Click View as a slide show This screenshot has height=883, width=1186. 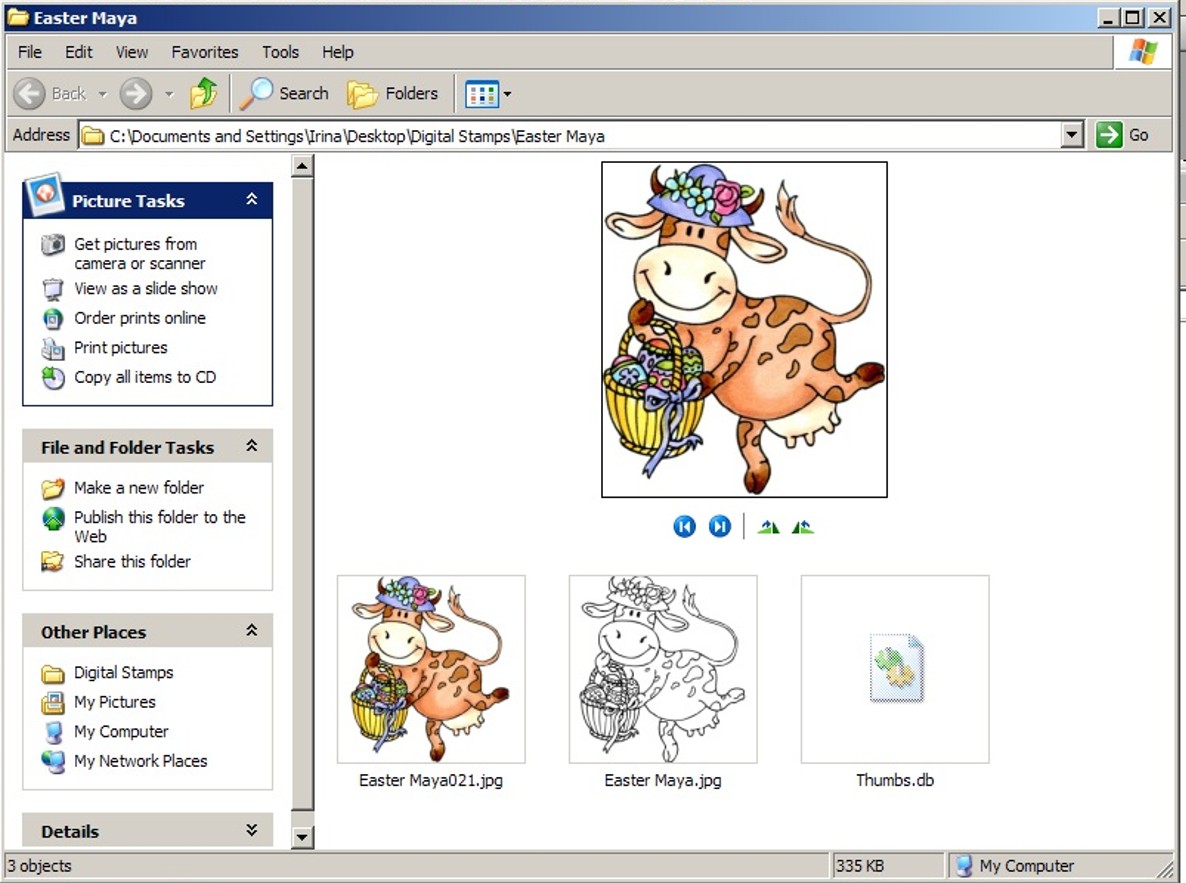pyautogui.click(x=146, y=288)
